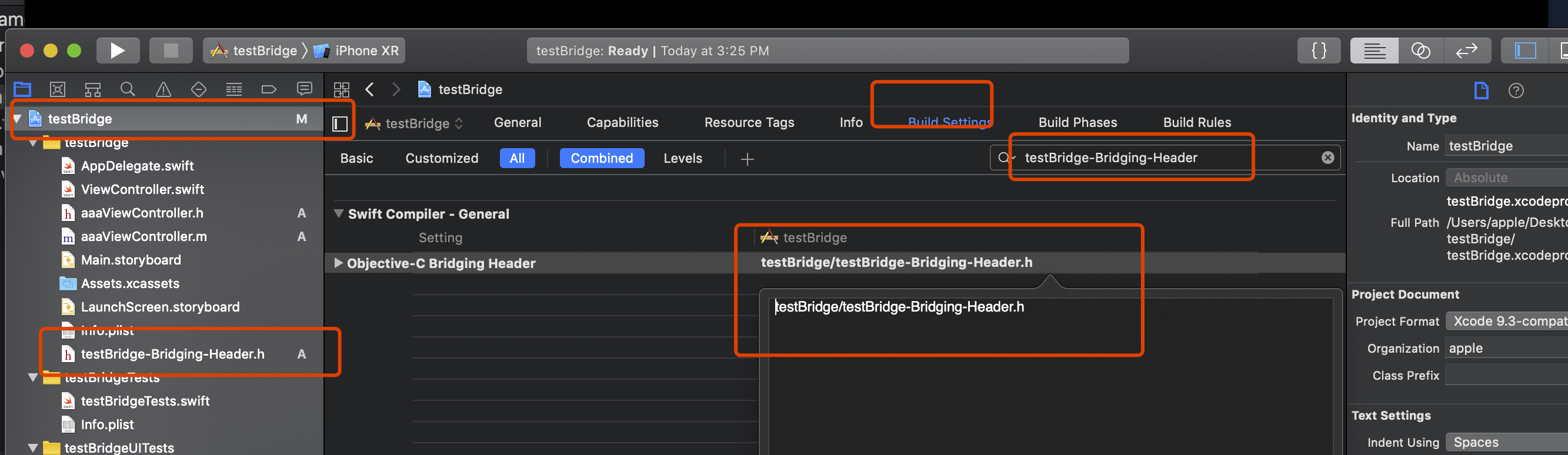Open the report navigator

tap(304, 89)
